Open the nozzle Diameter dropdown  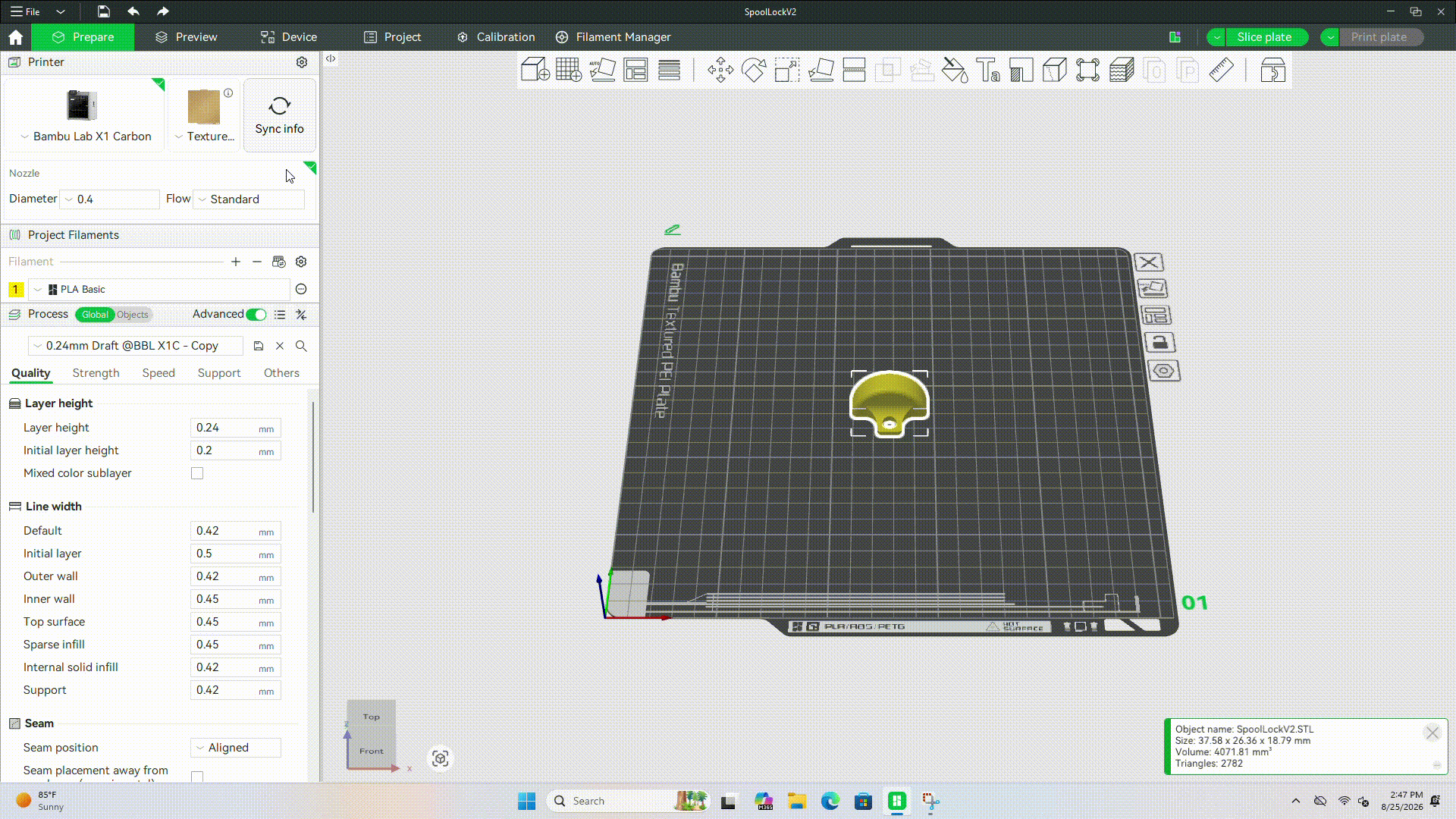pyautogui.click(x=110, y=199)
